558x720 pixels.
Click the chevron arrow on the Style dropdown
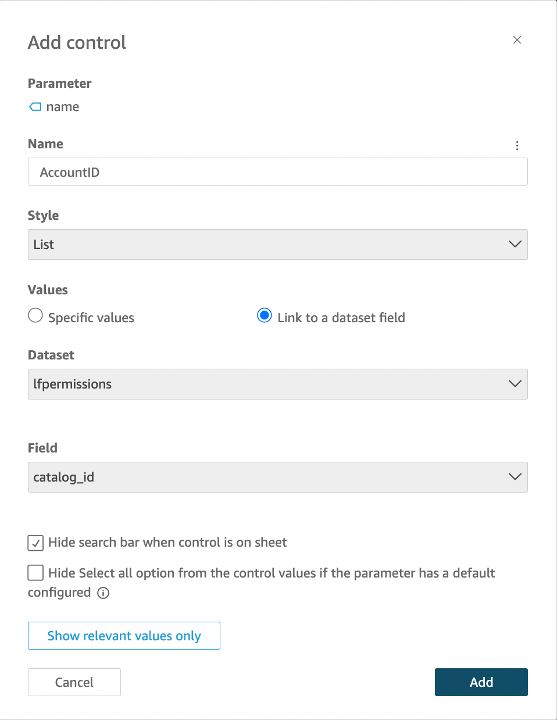(515, 244)
